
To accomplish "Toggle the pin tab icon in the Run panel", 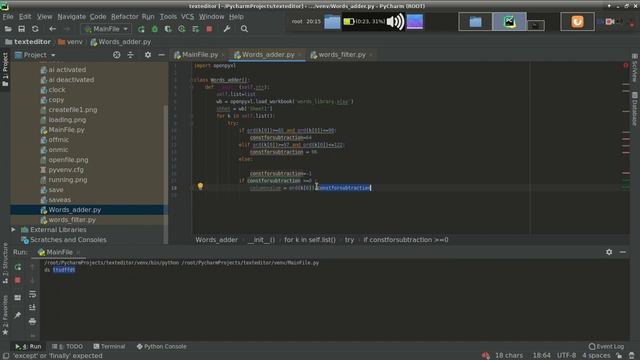I will coord(18,315).
